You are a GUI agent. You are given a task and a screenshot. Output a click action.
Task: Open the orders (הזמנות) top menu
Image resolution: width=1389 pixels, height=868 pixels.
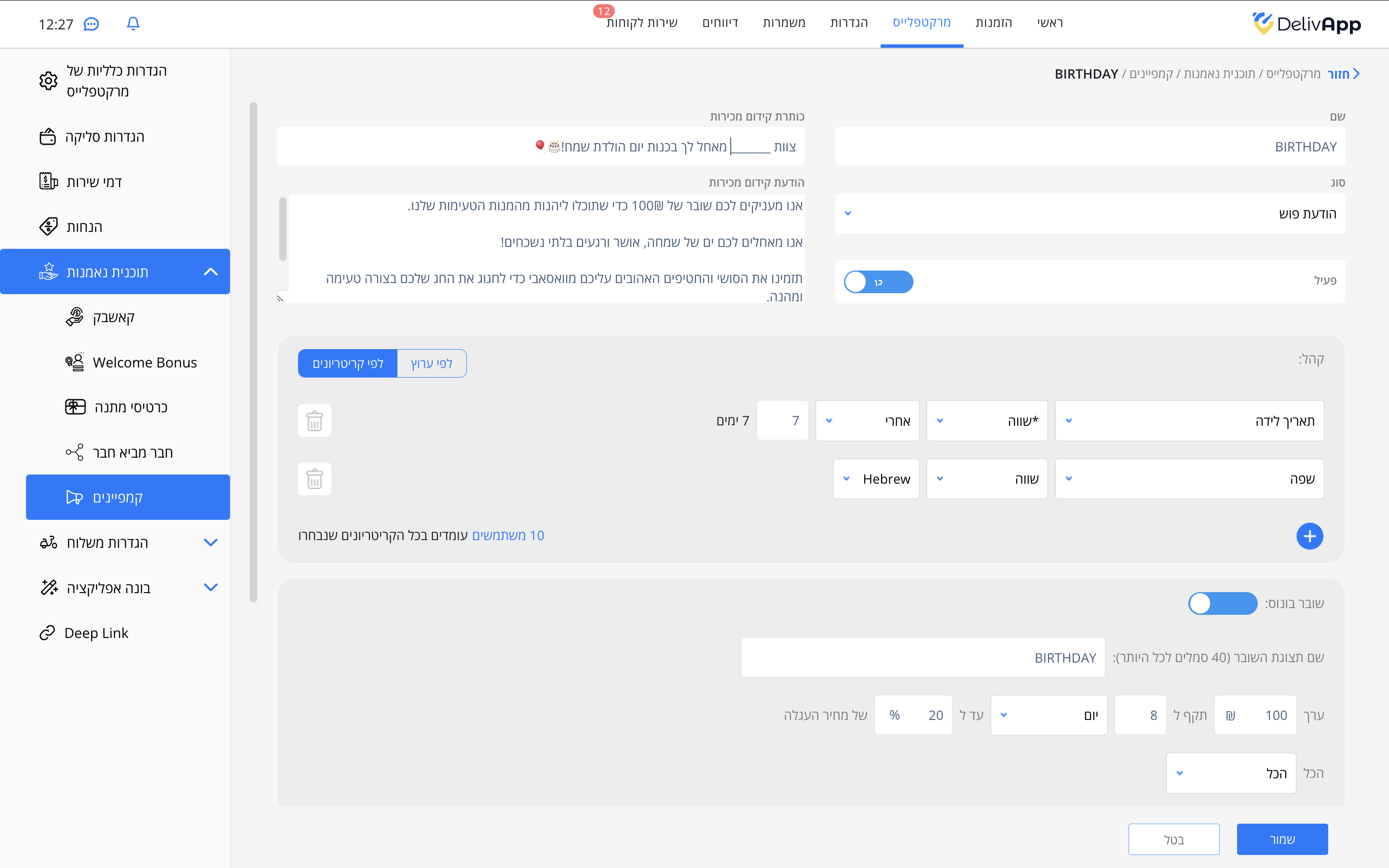pos(994,23)
